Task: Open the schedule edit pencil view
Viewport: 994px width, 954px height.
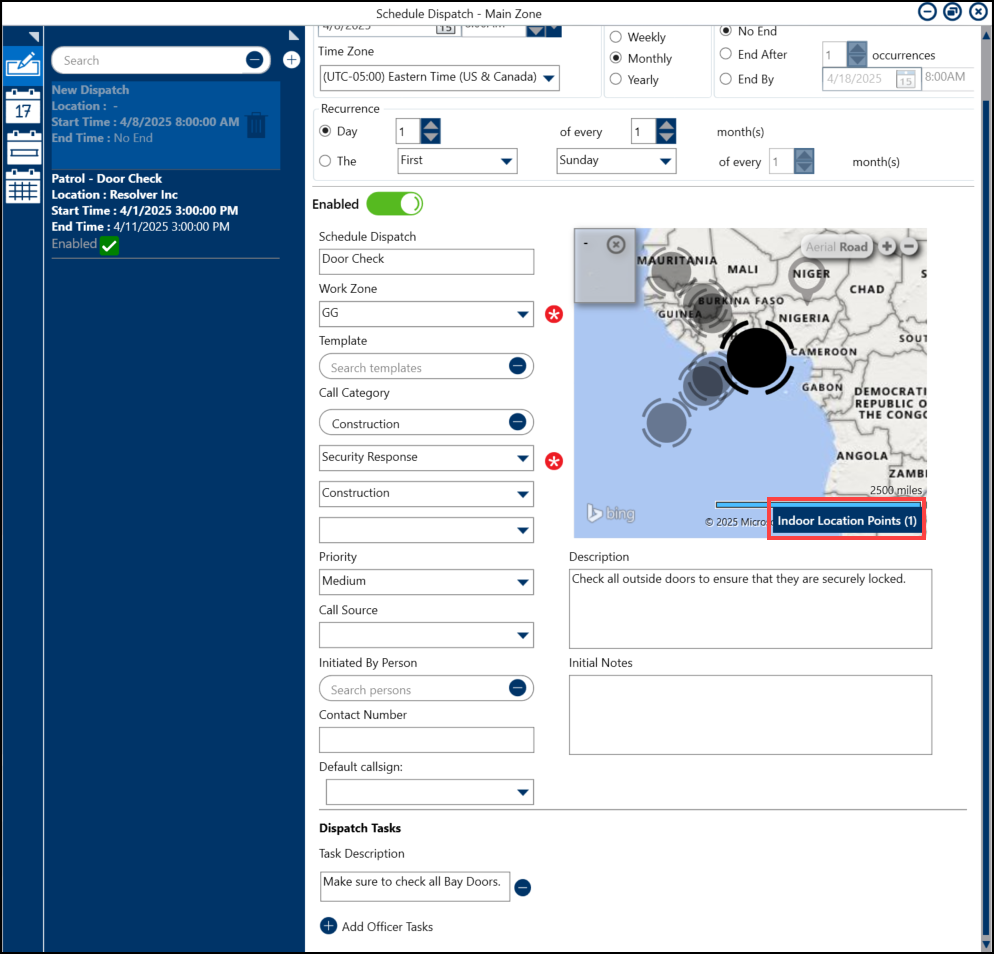Action: pos(22,64)
